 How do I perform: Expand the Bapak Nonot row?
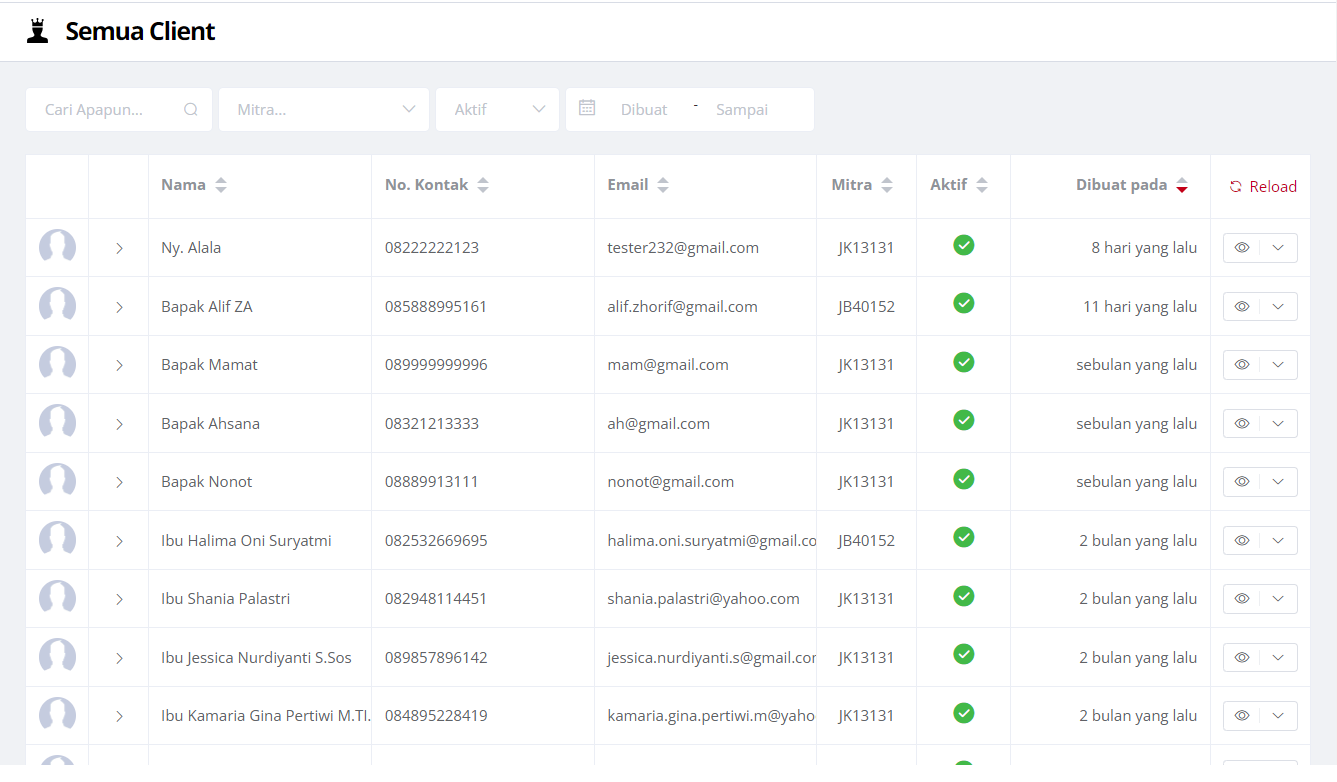click(119, 482)
